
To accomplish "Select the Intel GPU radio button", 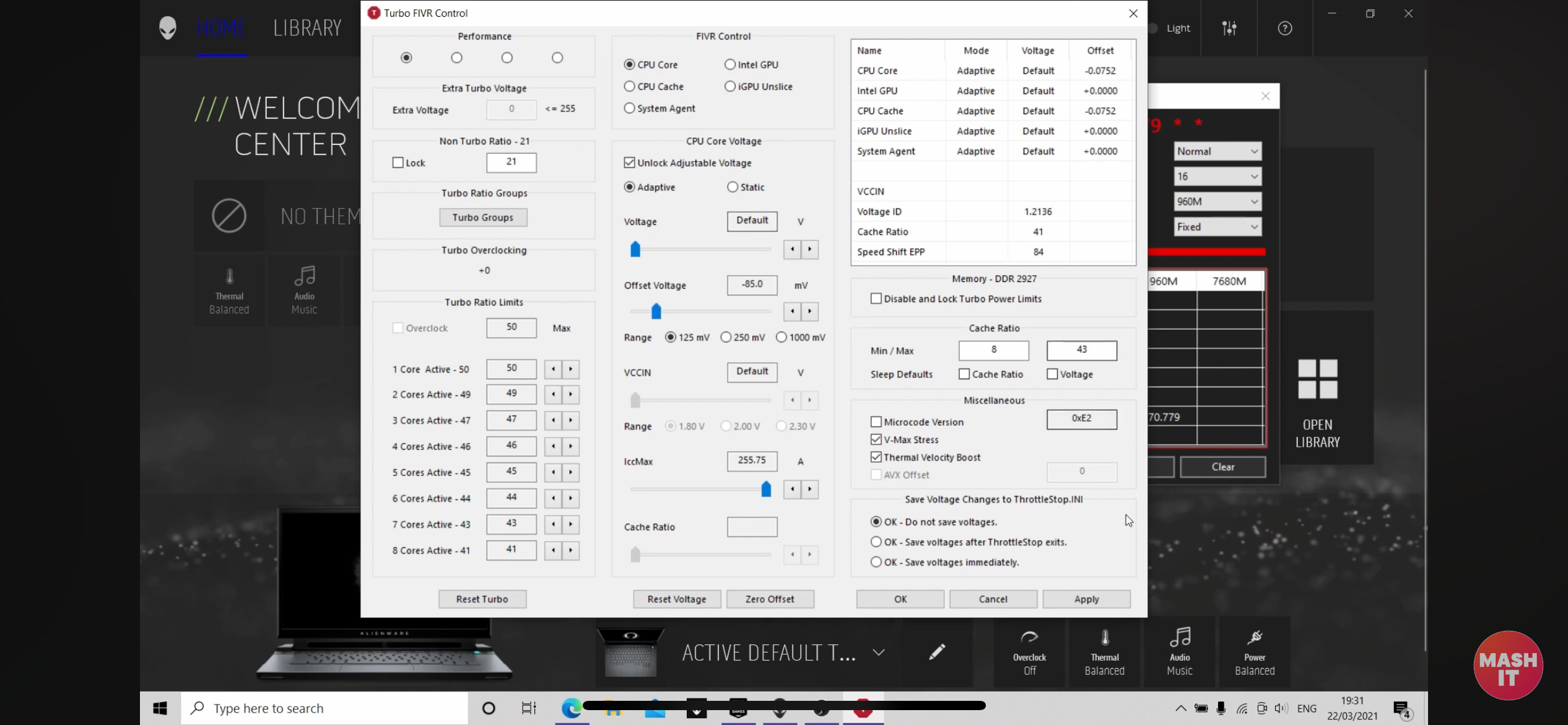I will [730, 64].
